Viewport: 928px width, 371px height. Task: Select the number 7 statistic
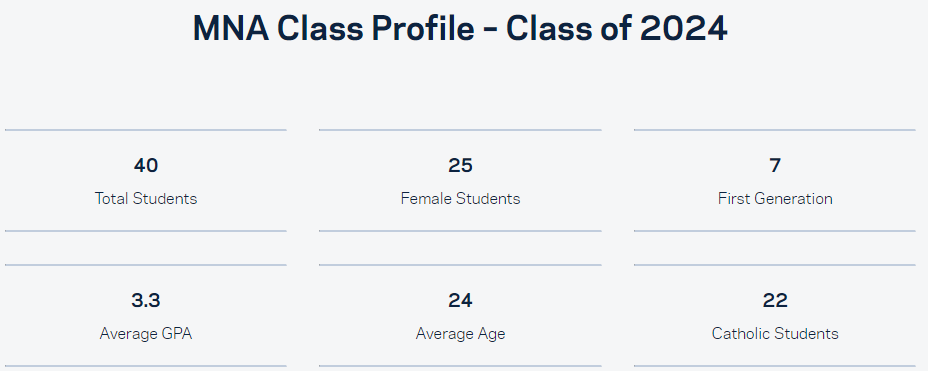tap(775, 166)
